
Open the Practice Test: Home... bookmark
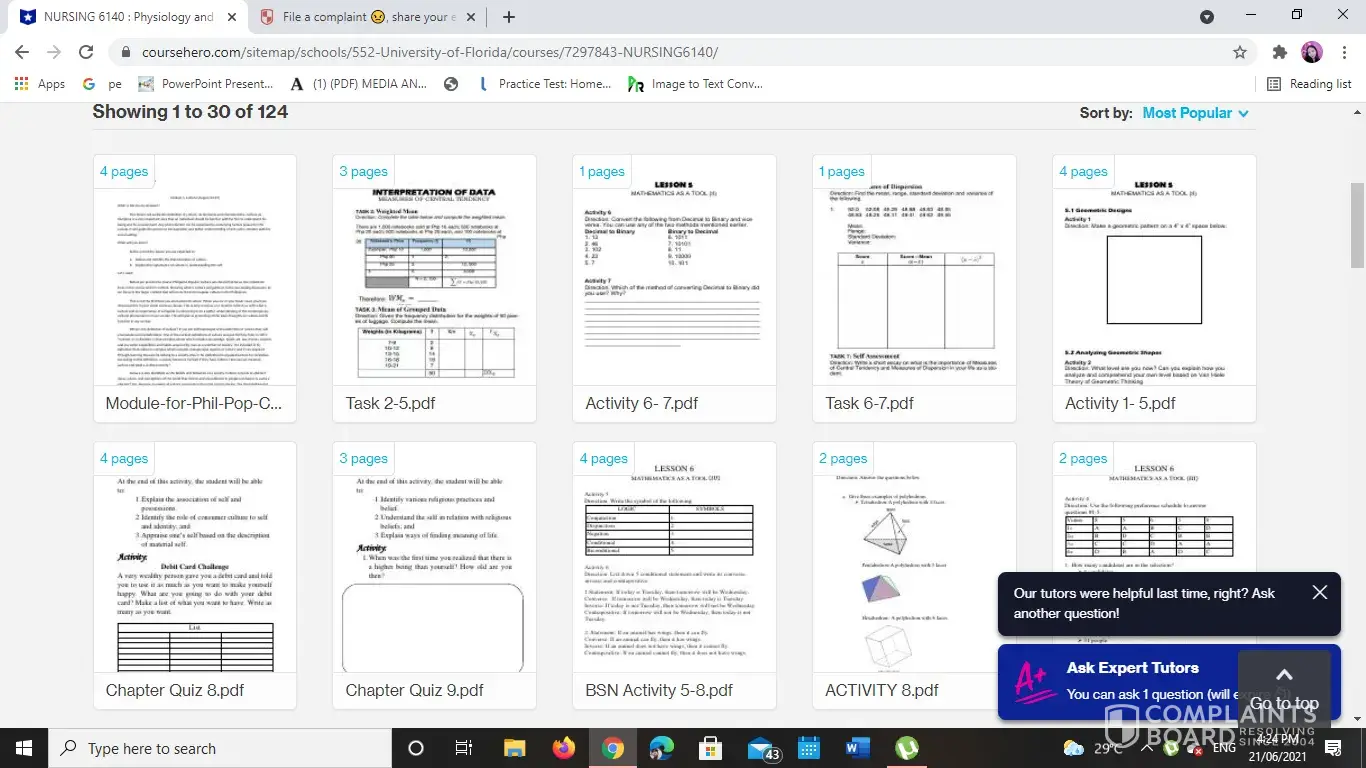[544, 84]
